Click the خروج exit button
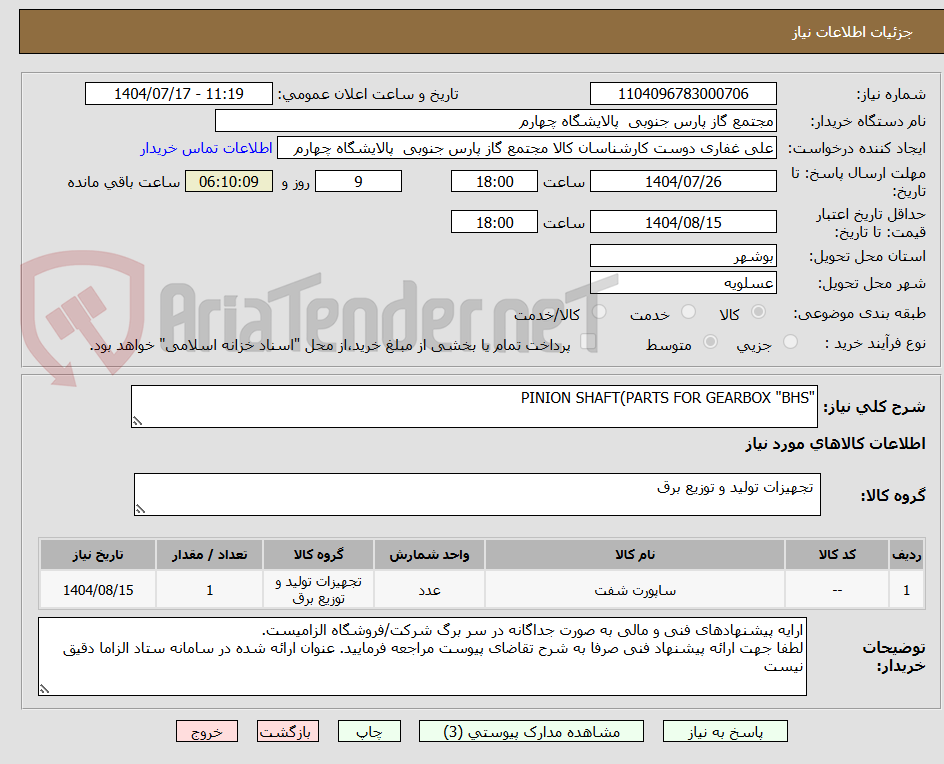Image resolution: width=944 pixels, height=764 pixels. [x=207, y=731]
